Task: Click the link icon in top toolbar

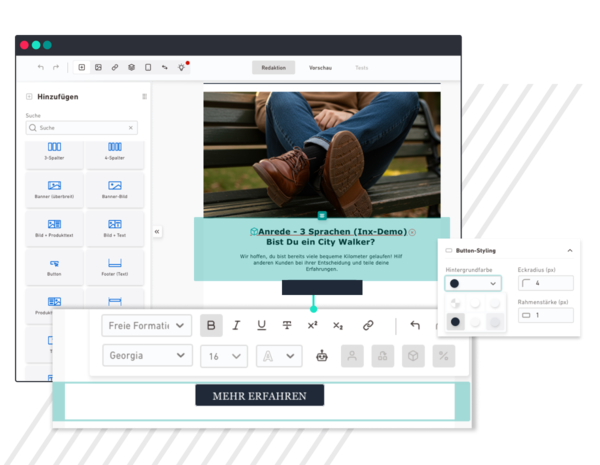Action: click(115, 67)
